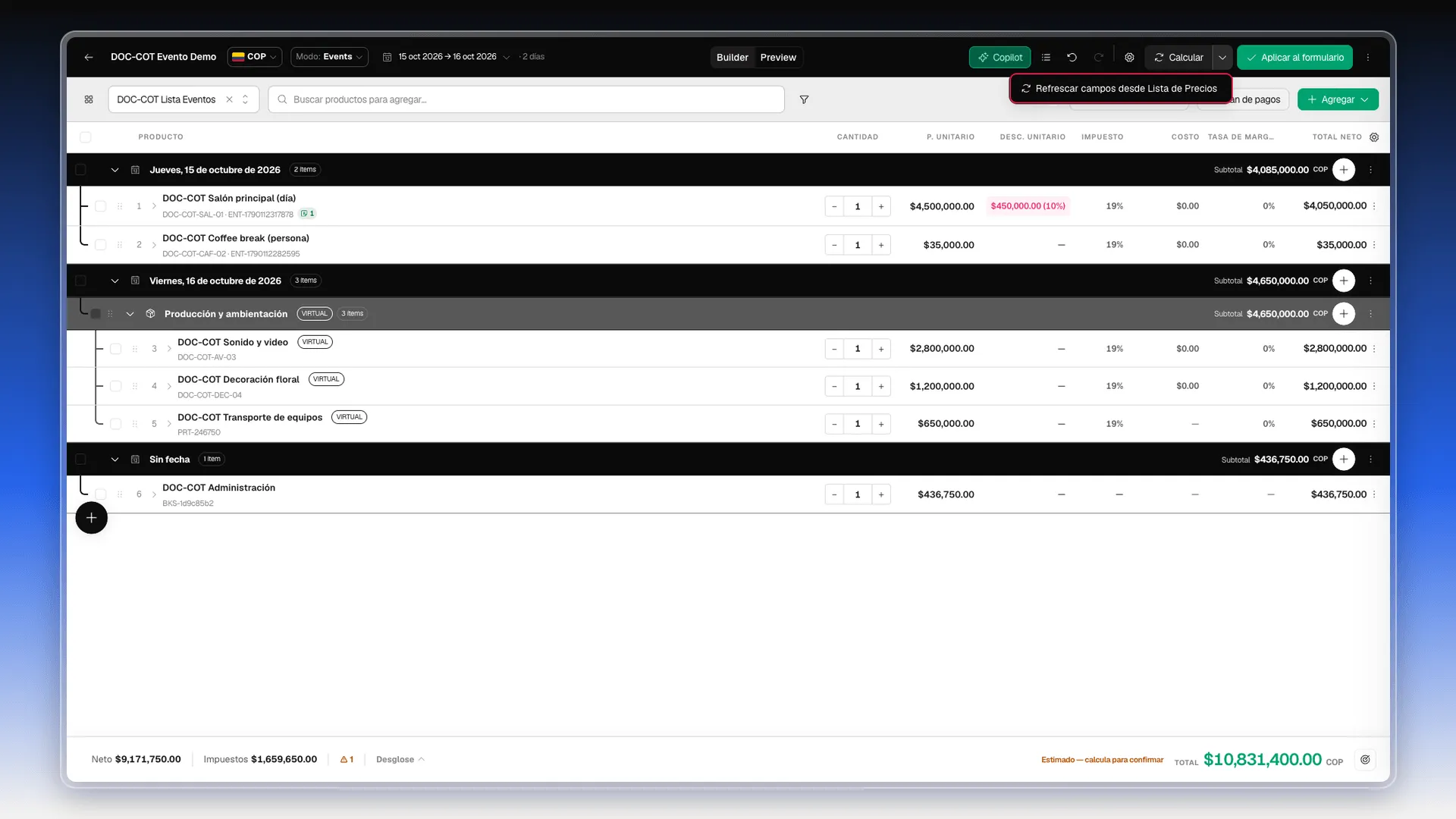Image resolution: width=1456 pixels, height=819 pixels.
Task: Open settings gear in top toolbar
Action: click(x=1129, y=57)
